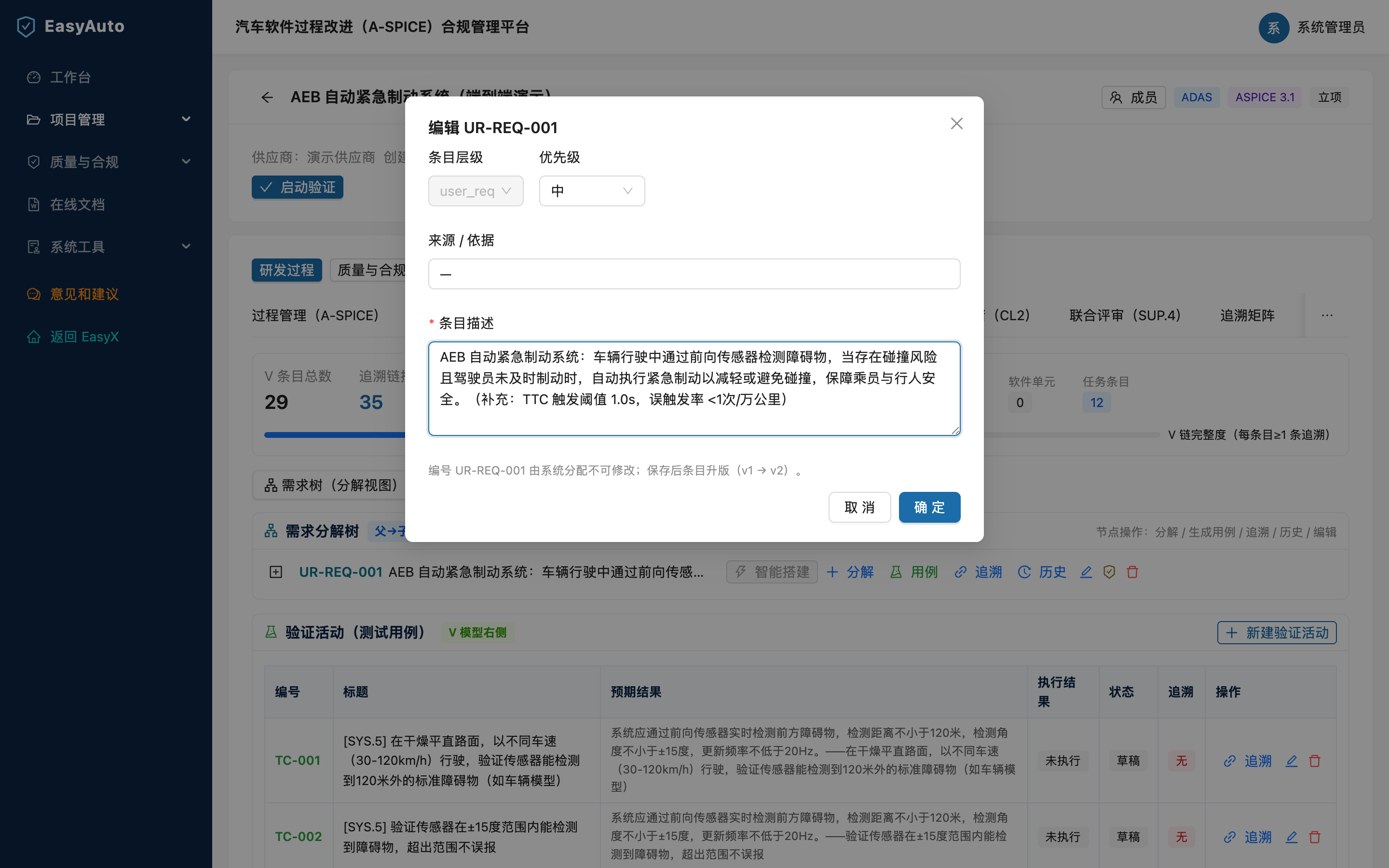Switch to the 研发过程 tab
Image resolution: width=1389 pixels, height=868 pixels.
[286, 270]
